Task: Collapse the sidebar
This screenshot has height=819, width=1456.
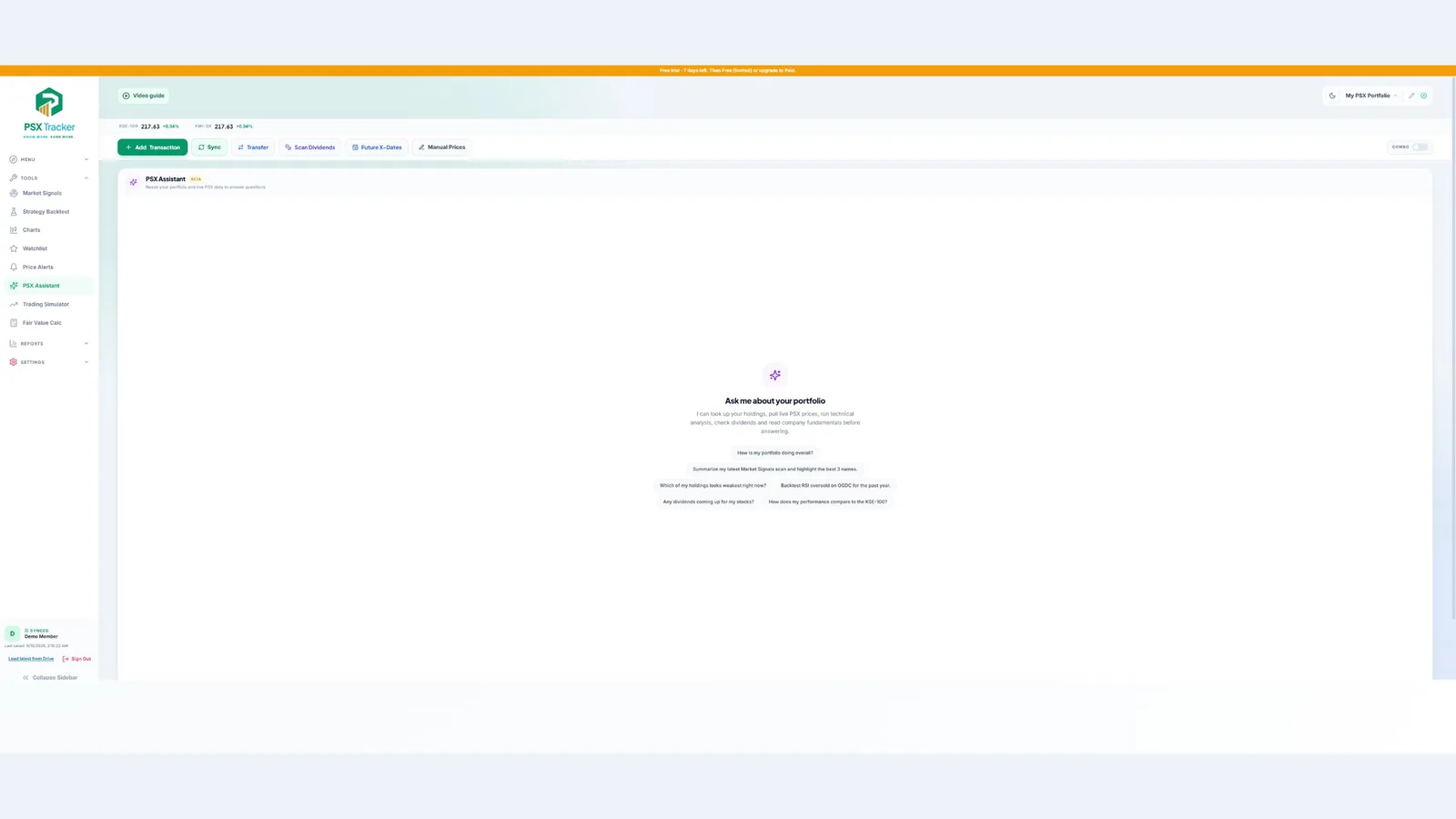Action: coord(49,678)
